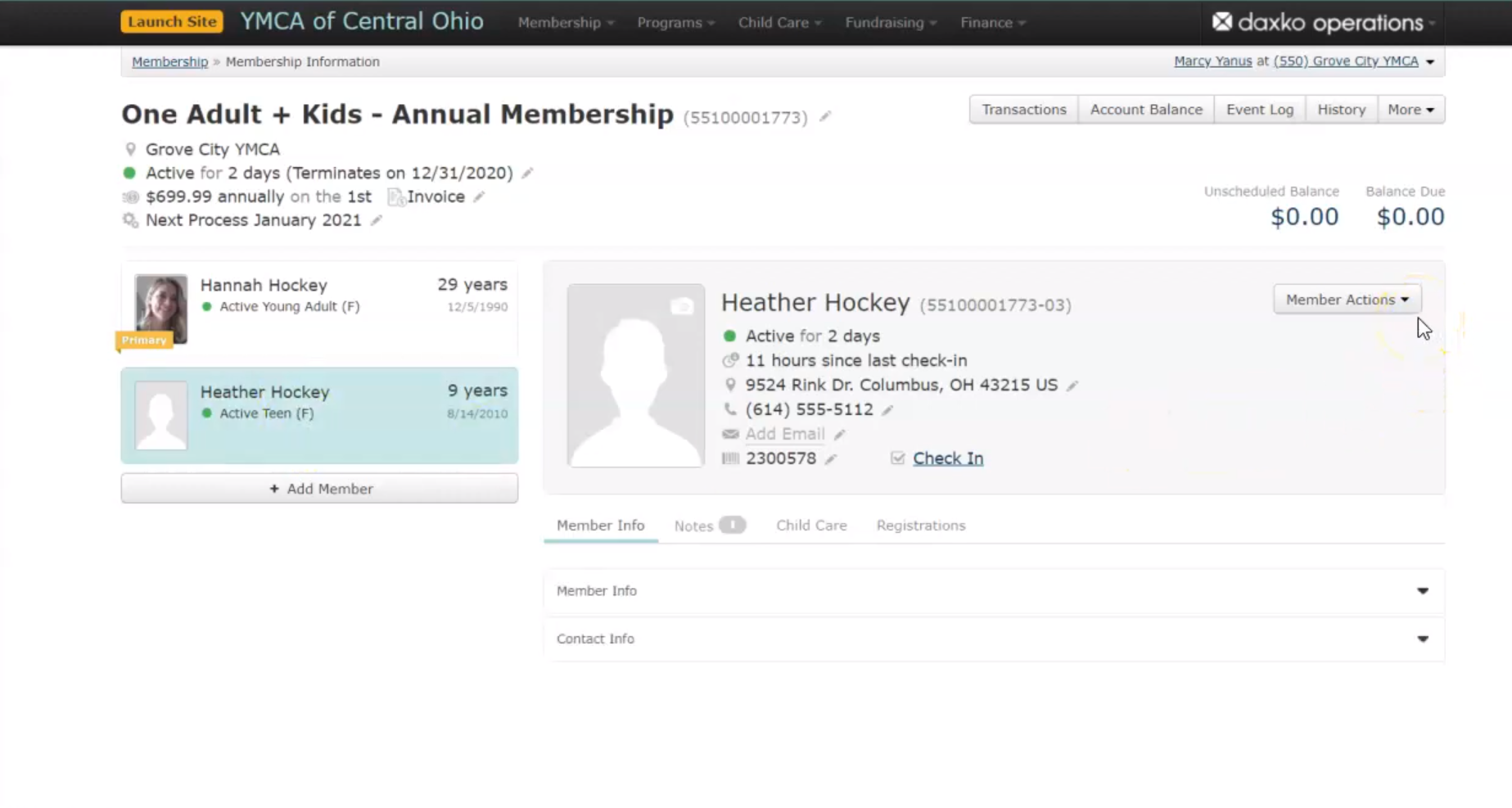
Task: Click Heather's large profile photo placeholder
Action: 636,376
